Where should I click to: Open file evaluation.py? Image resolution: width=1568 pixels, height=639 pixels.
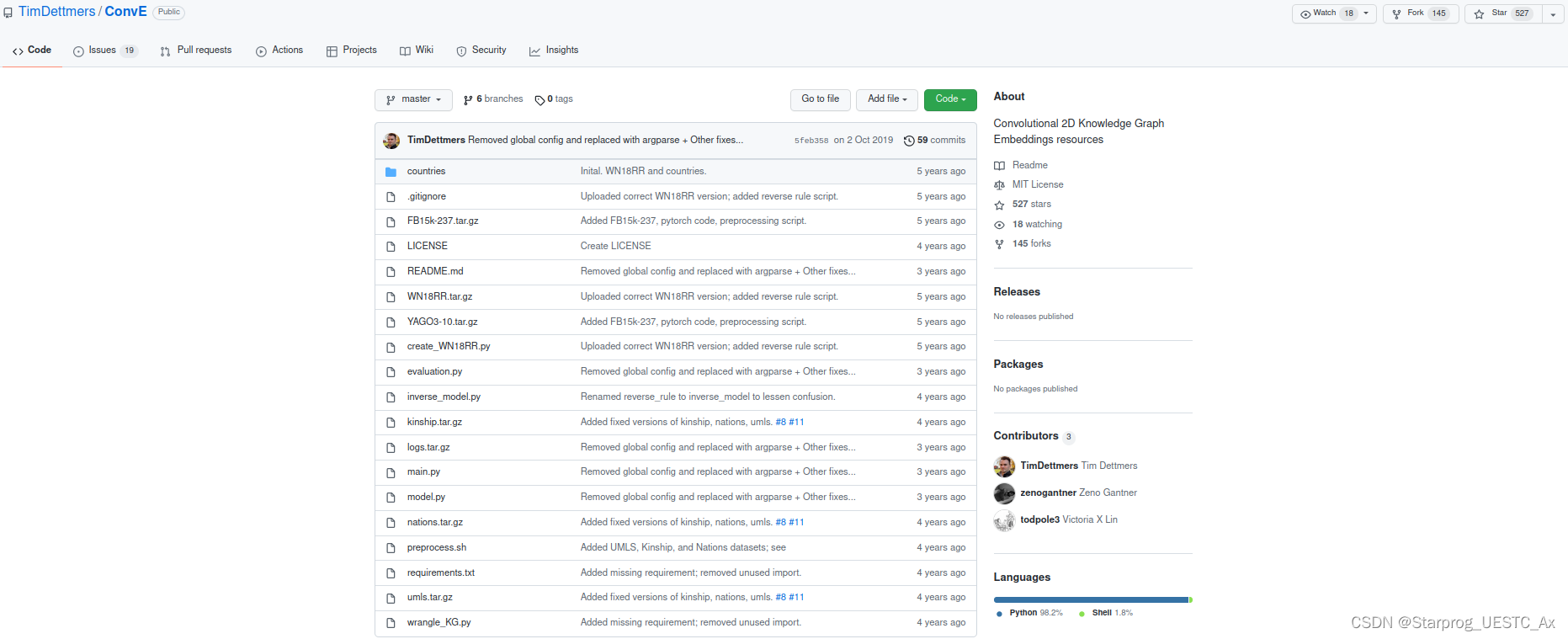click(x=434, y=372)
